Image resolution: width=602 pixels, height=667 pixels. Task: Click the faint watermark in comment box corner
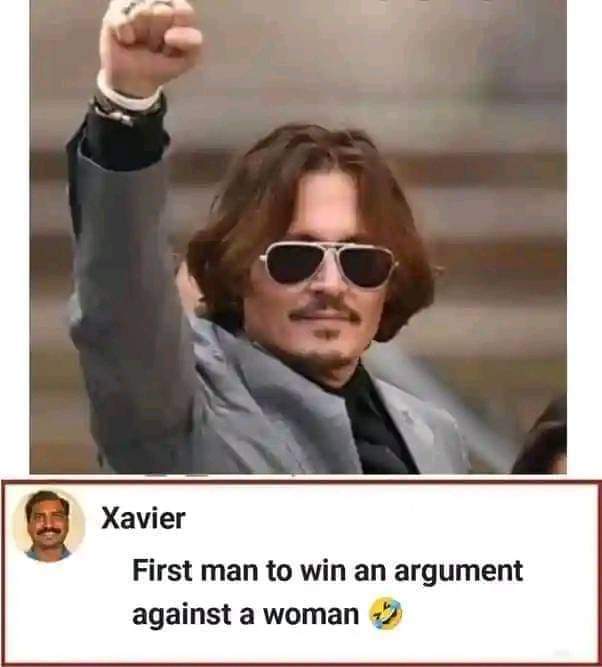(x=564, y=653)
